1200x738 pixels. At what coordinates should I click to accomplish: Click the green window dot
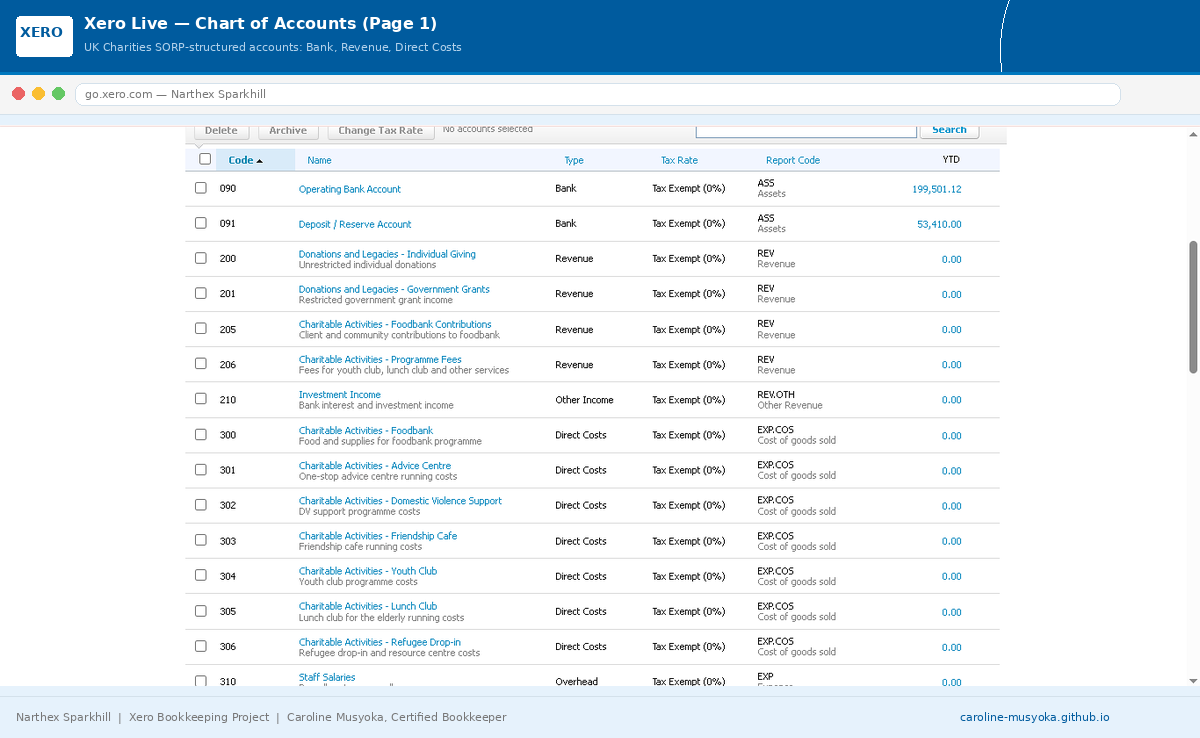pyautogui.click(x=58, y=94)
